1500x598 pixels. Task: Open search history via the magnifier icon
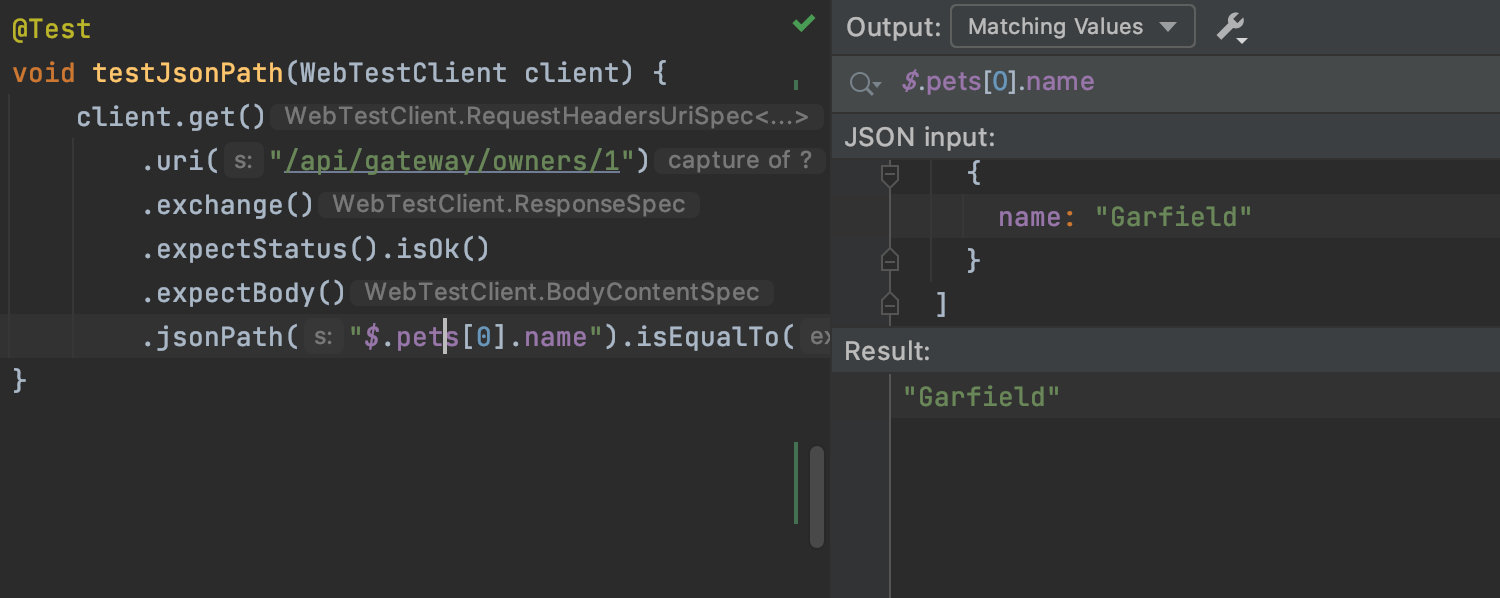pos(864,83)
